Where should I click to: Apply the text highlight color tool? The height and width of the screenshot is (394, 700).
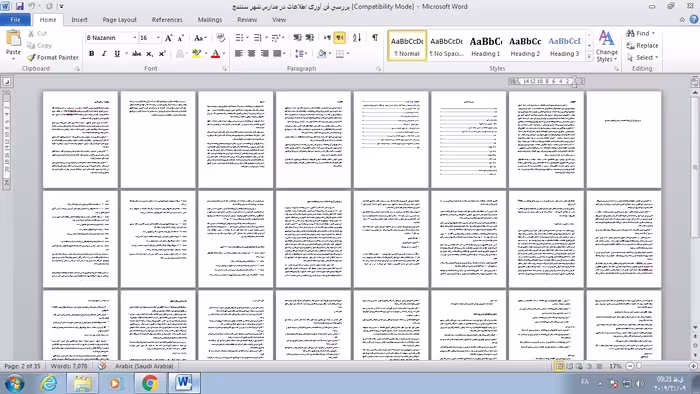196,54
